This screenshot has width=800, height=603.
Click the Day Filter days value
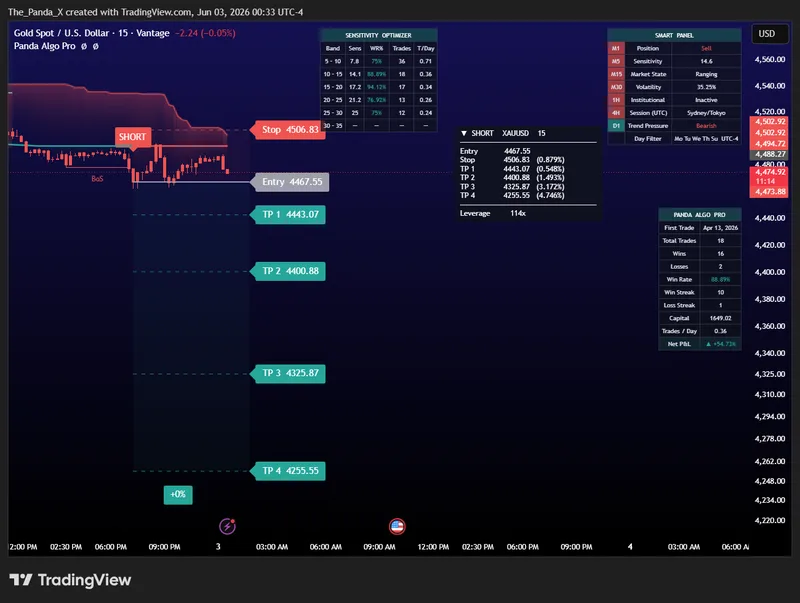706,139
